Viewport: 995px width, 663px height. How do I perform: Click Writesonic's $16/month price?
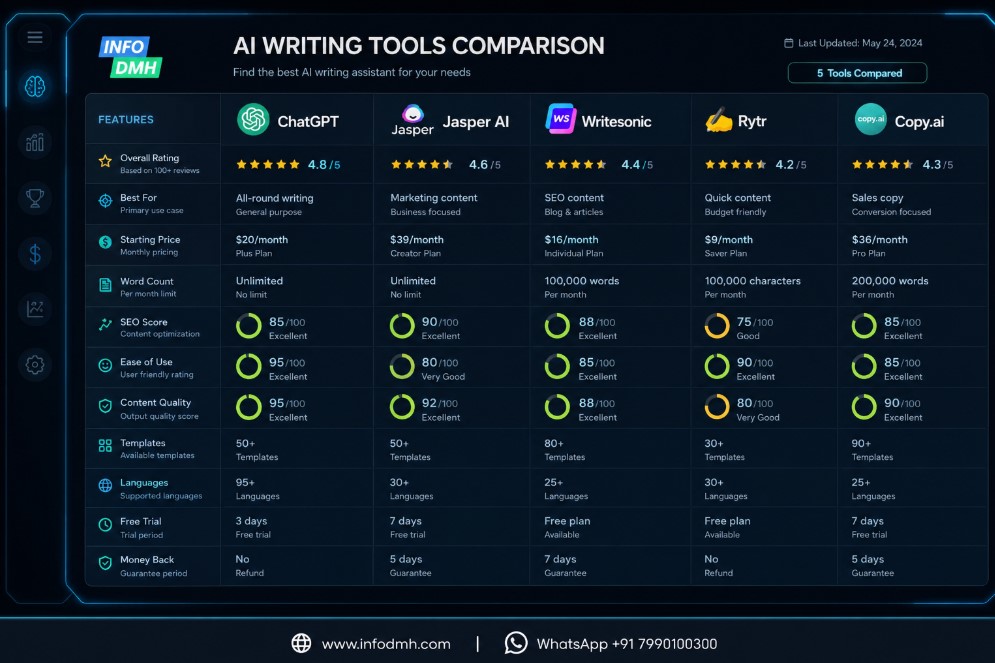pyautogui.click(x=571, y=240)
